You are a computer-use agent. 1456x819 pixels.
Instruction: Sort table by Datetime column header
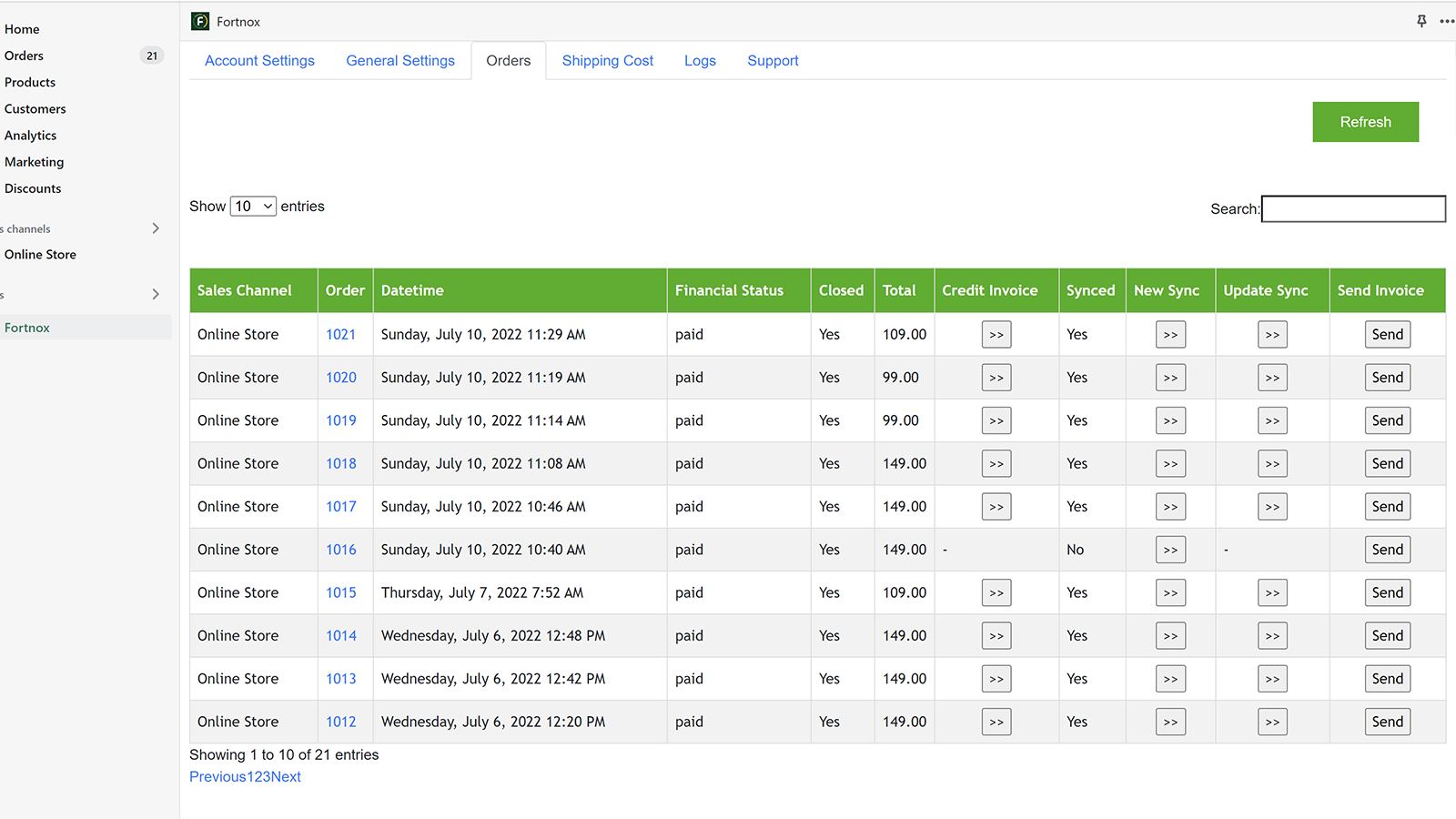[x=412, y=290]
